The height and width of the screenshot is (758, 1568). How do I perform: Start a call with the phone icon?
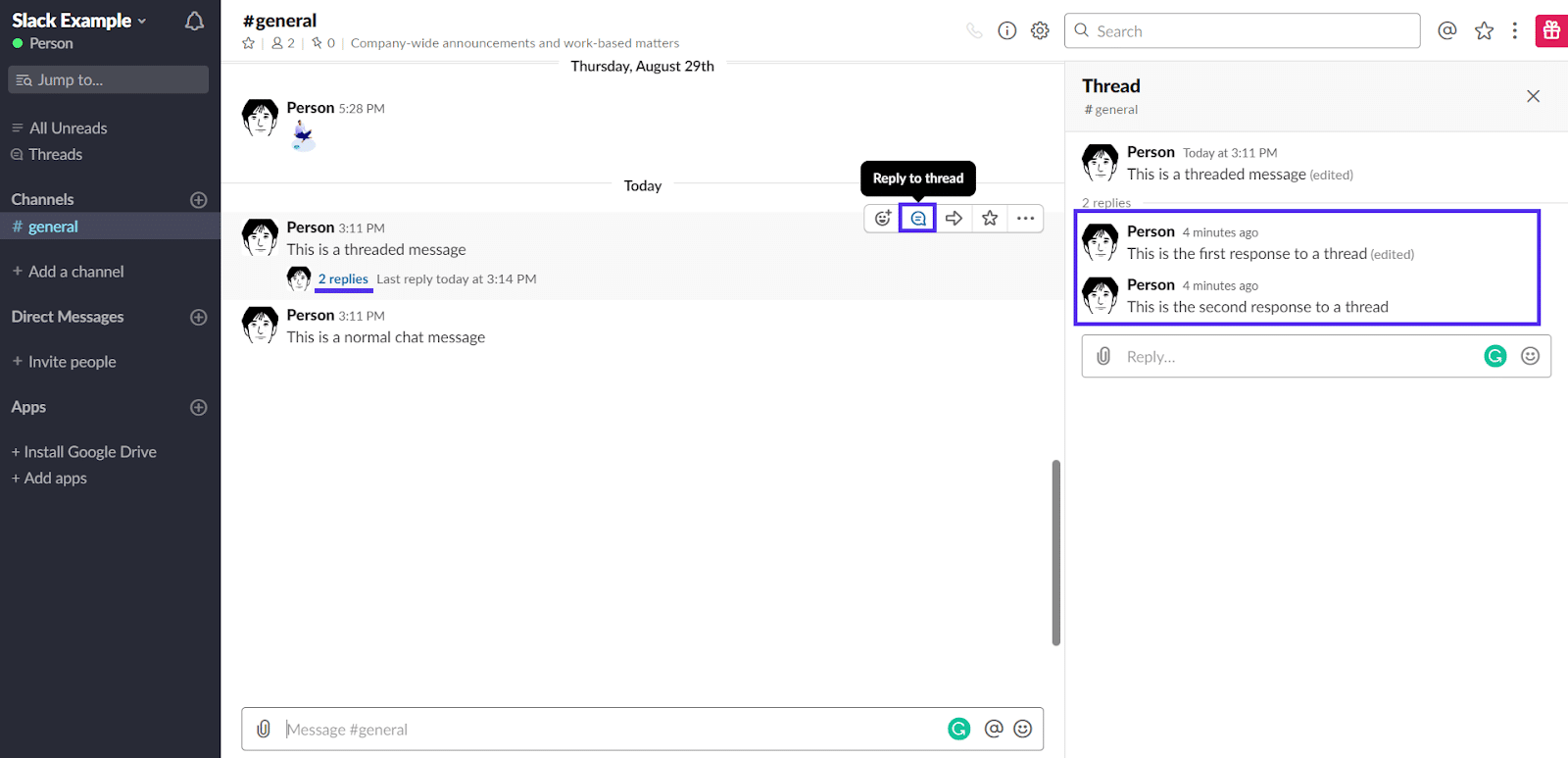(x=974, y=30)
